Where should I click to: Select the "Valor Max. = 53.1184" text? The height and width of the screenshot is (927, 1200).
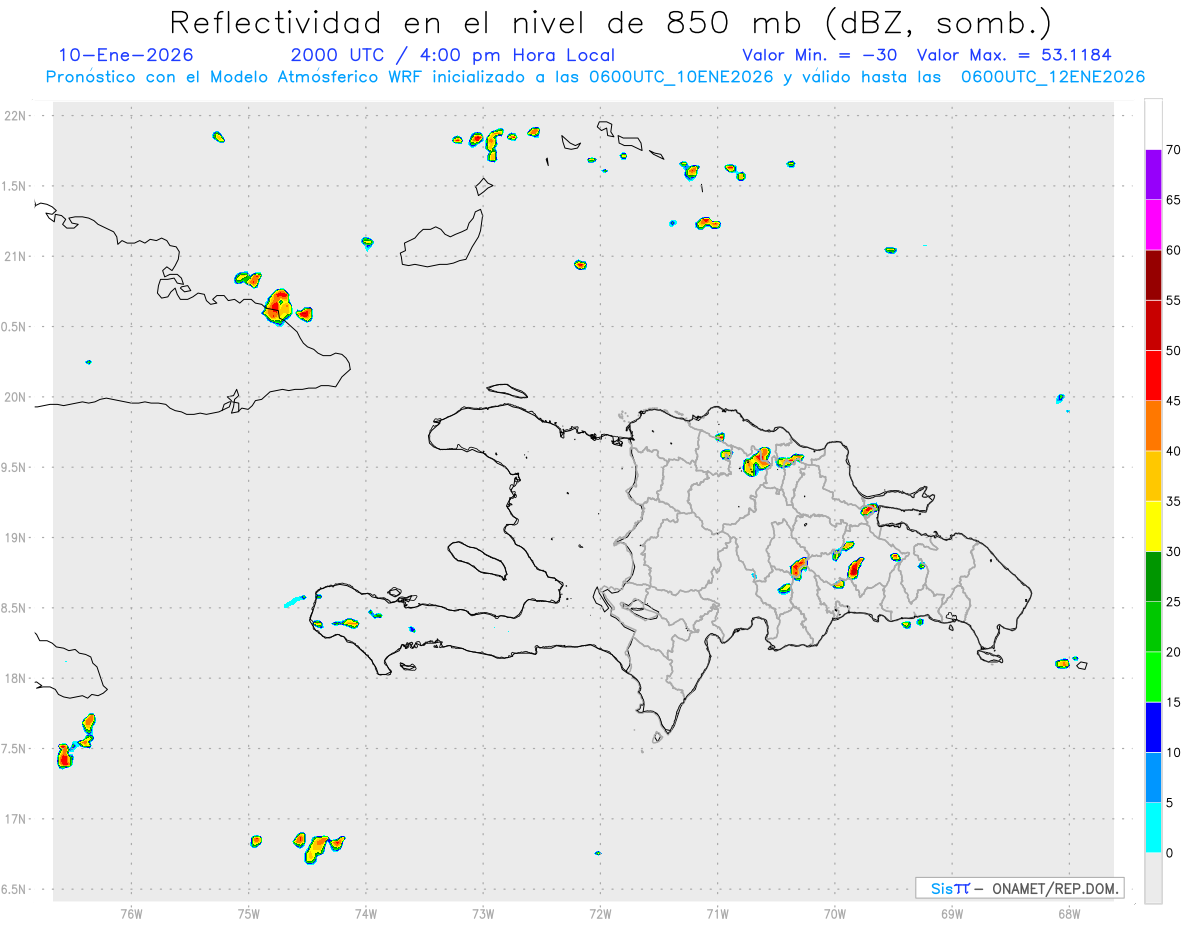click(x=1014, y=55)
